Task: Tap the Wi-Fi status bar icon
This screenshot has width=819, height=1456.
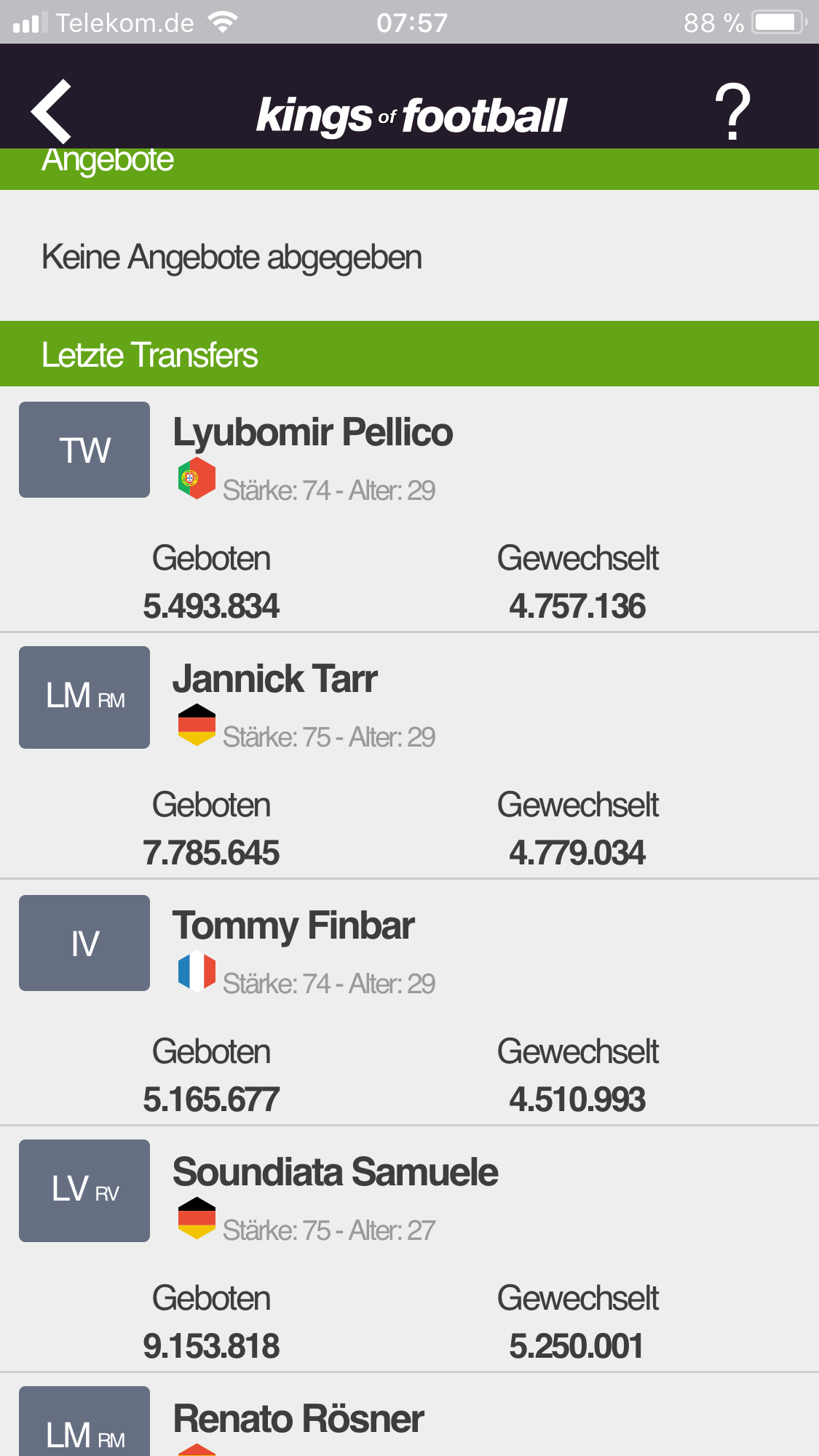Action: [222, 23]
